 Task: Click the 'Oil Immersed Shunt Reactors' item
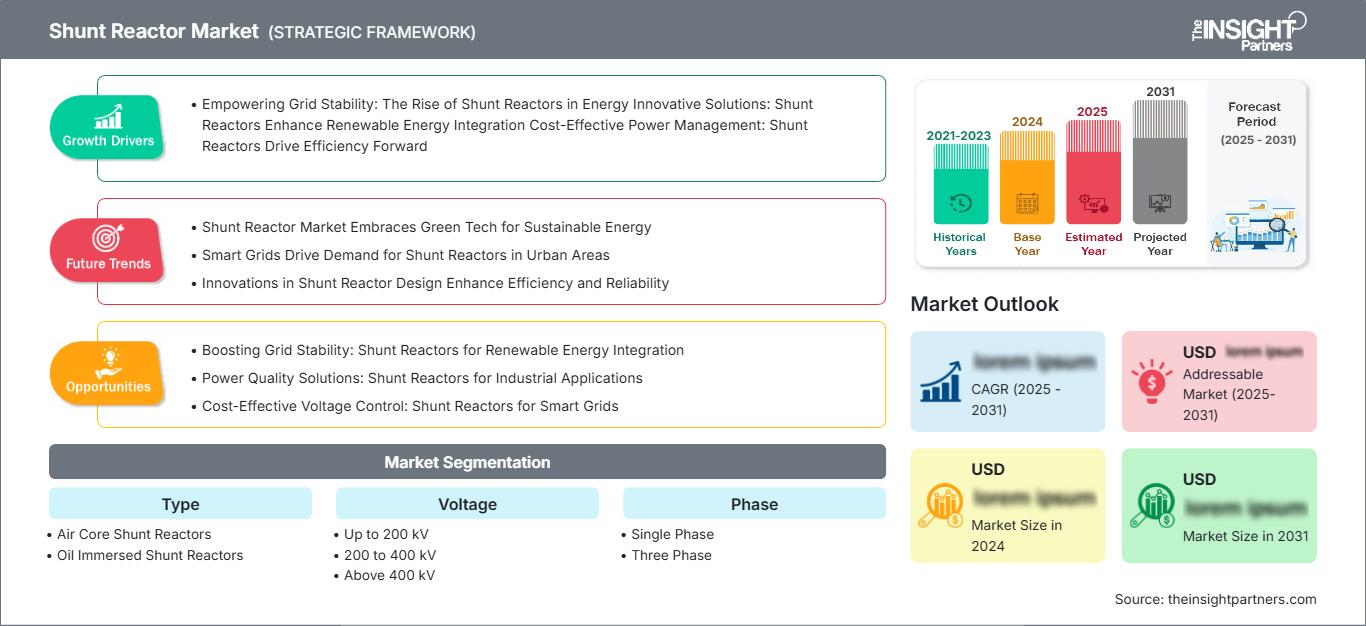(150, 555)
